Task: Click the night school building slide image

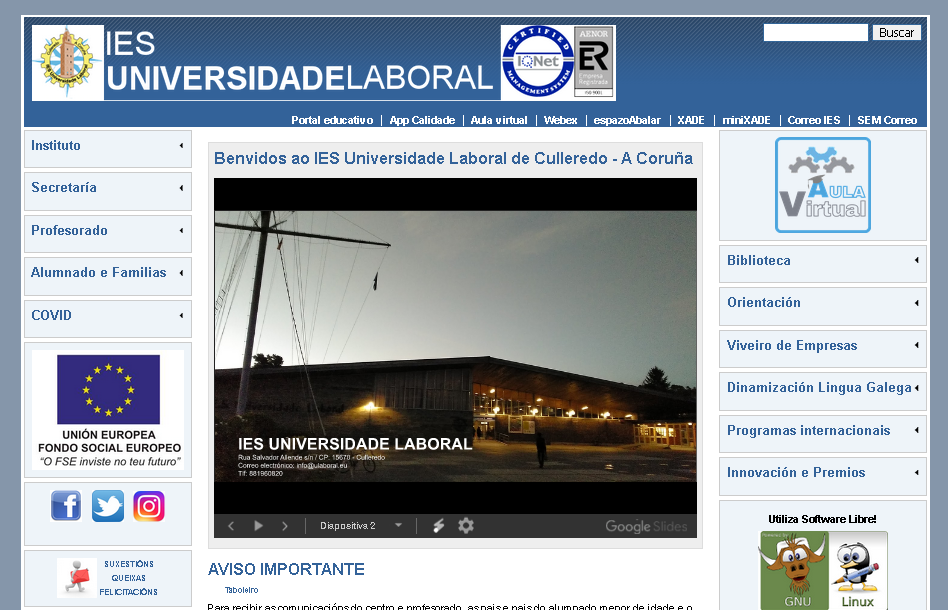Action: tap(455, 346)
